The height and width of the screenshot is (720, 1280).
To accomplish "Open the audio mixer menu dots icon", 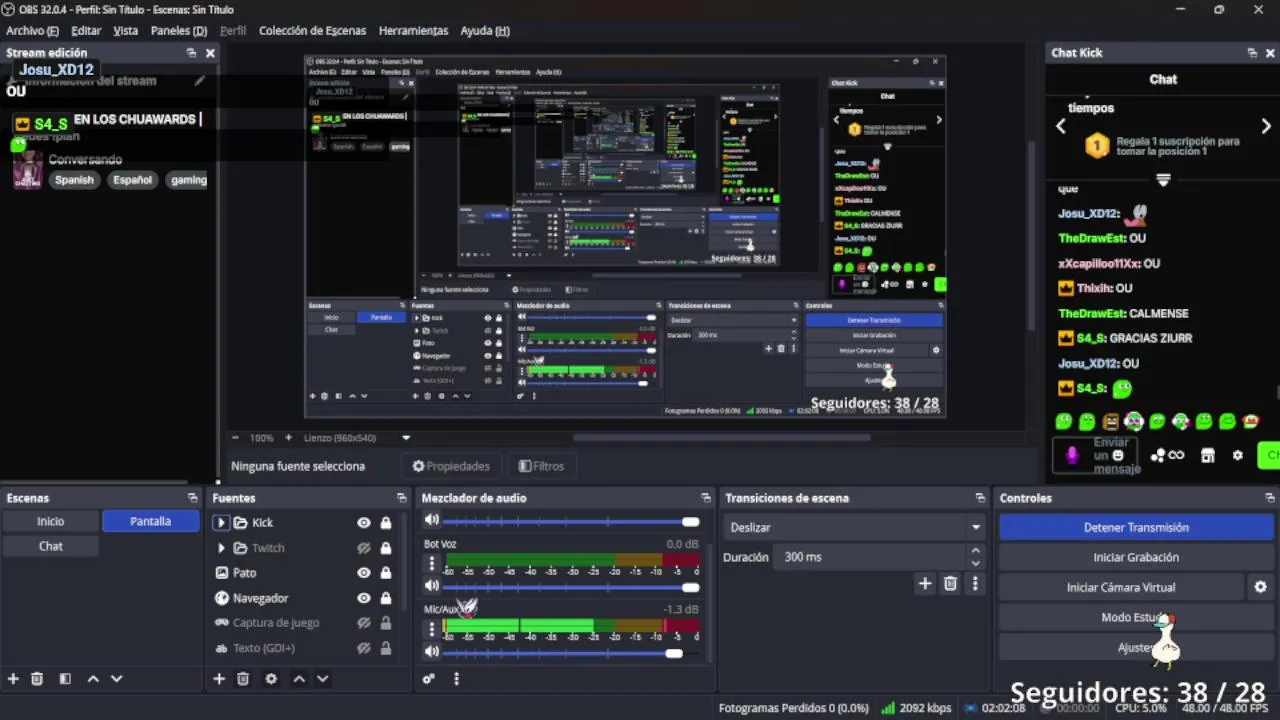I will (x=456, y=679).
